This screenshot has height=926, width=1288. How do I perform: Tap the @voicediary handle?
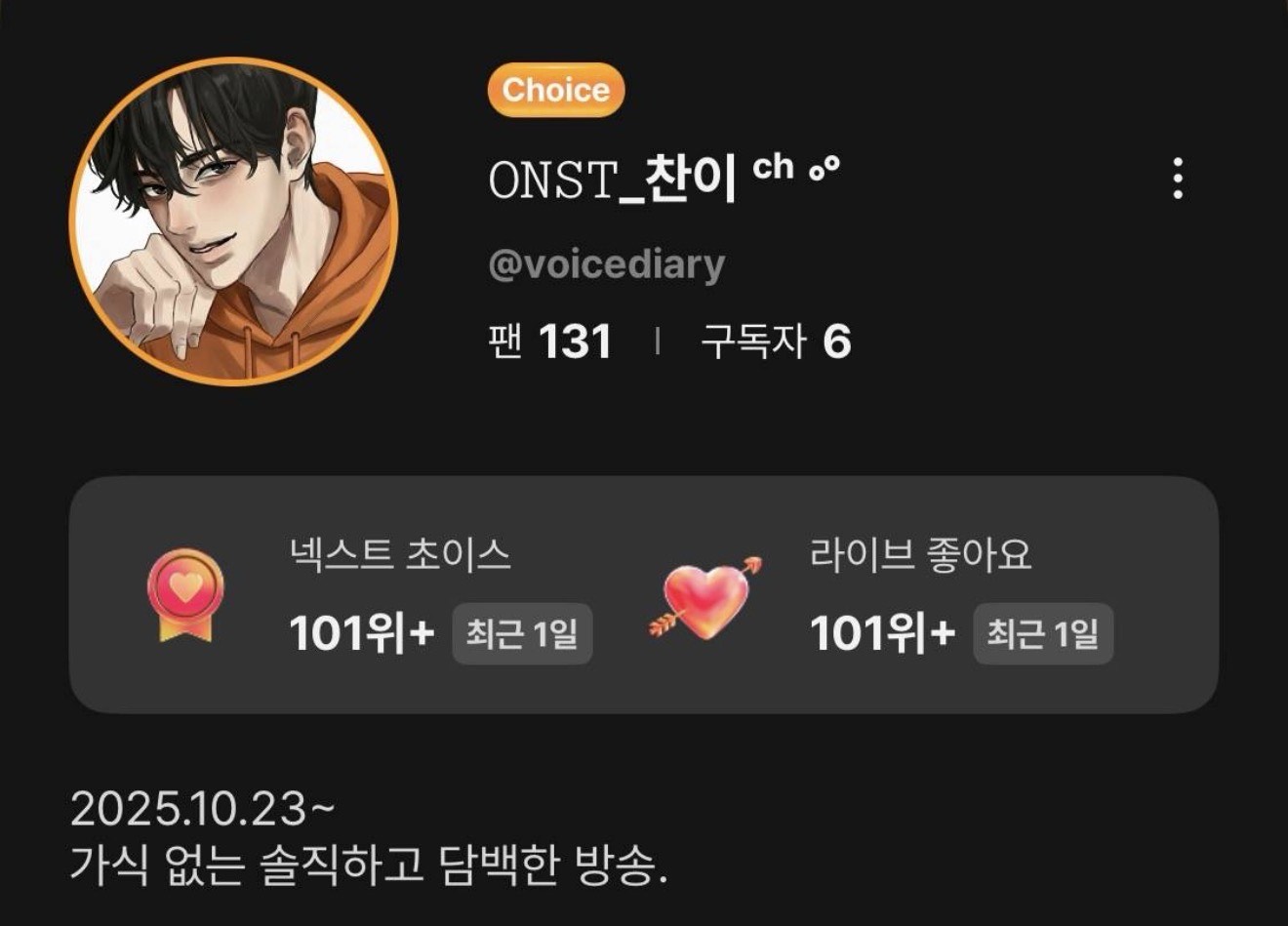point(606,264)
